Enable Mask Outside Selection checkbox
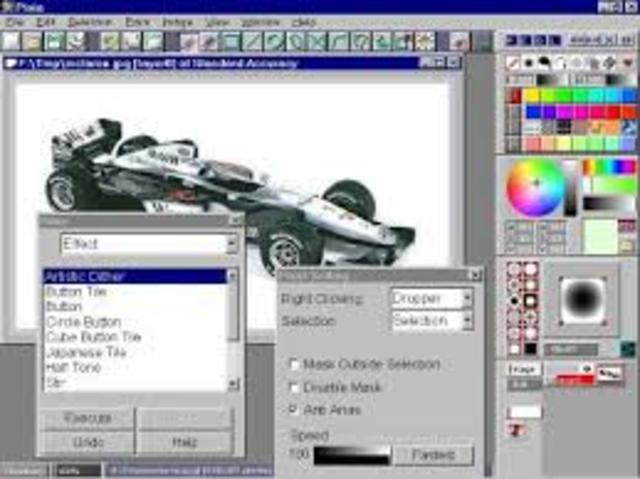This screenshot has width=640, height=479. click(293, 364)
